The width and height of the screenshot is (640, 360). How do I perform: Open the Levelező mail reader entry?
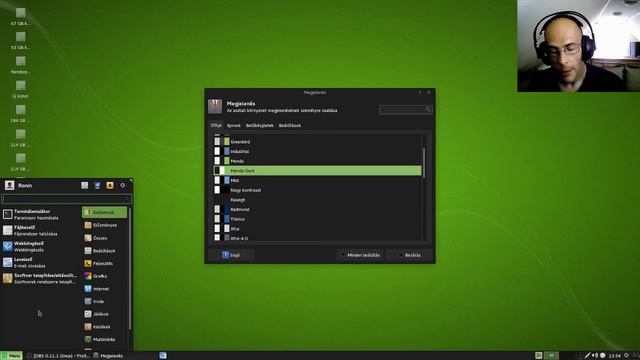tap(40, 262)
